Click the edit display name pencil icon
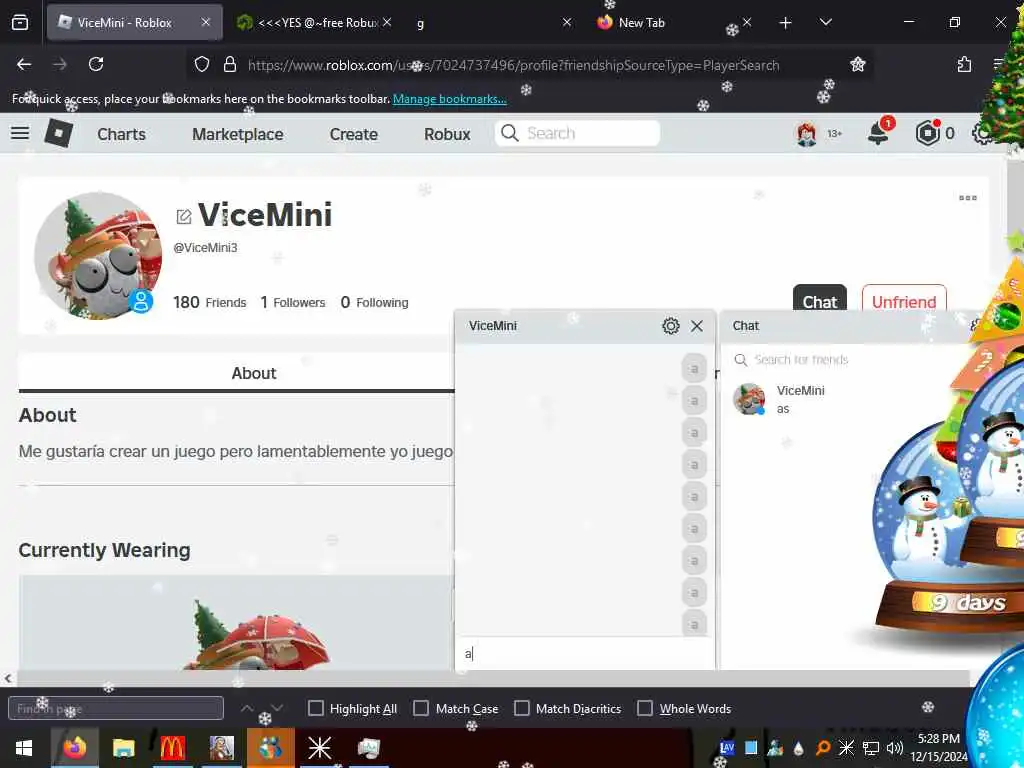1024x768 pixels. click(x=184, y=216)
